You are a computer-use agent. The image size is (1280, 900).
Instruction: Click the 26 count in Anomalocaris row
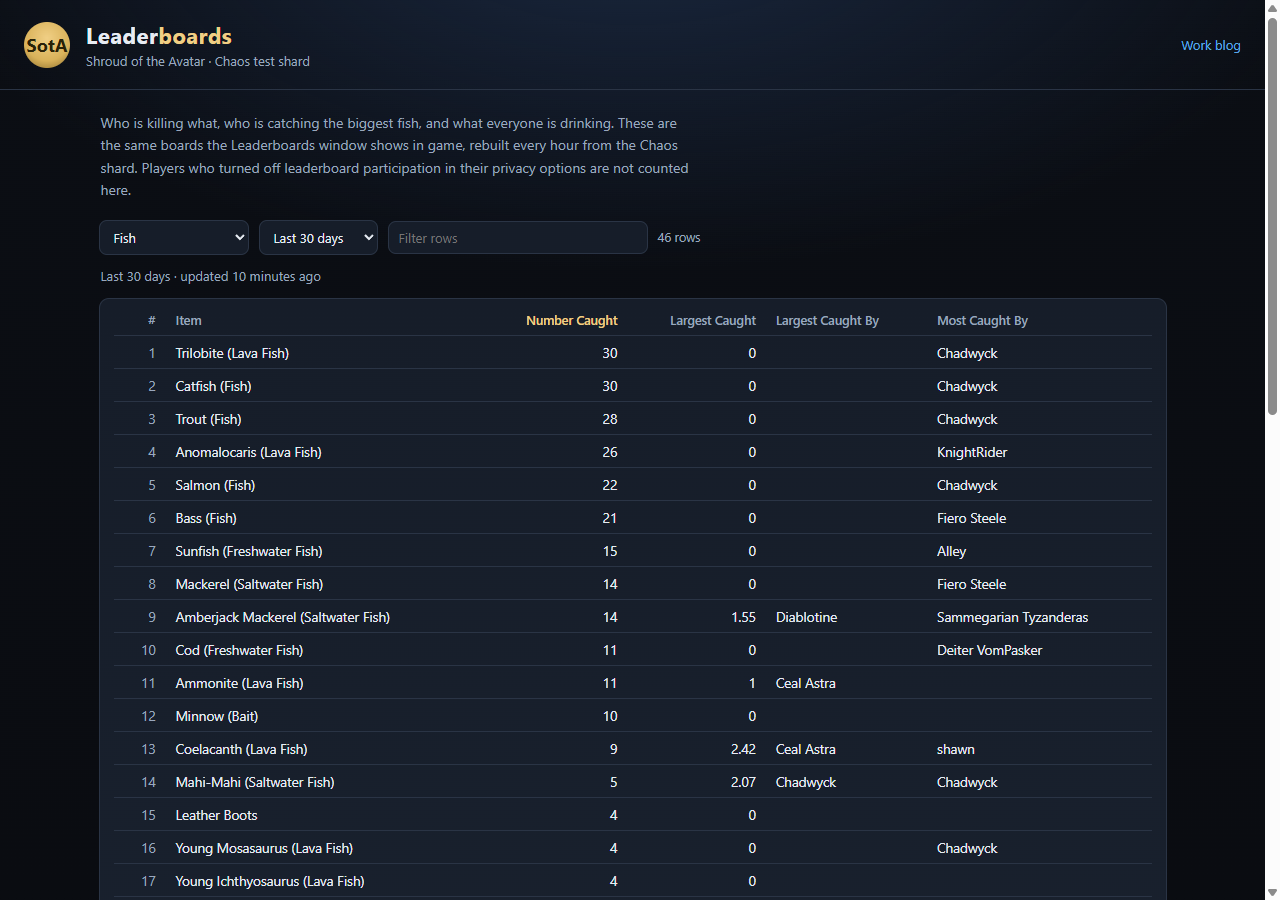click(610, 452)
